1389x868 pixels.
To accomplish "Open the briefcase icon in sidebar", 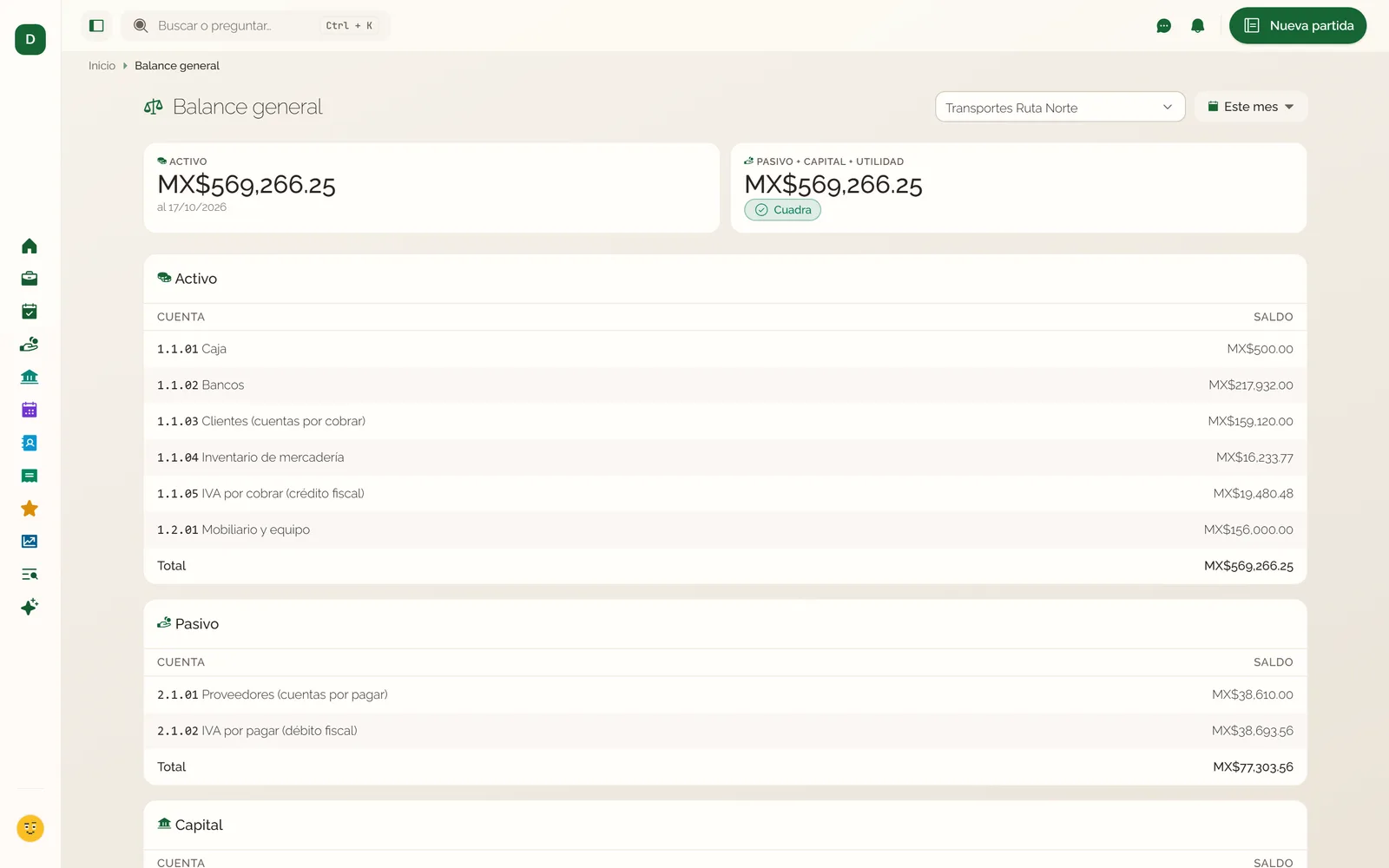I will [x=30, y=279].
